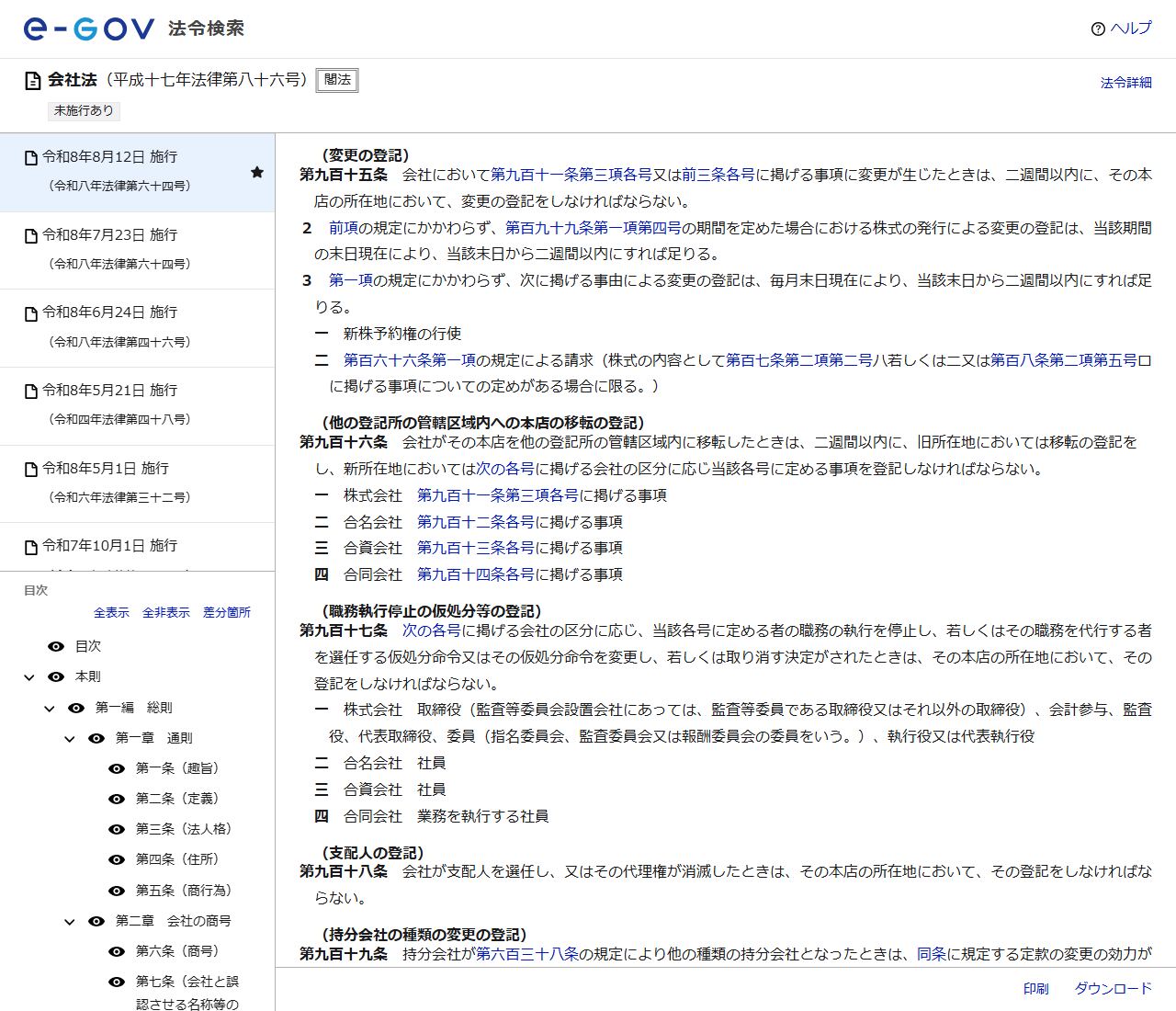Toggle eye icon for 第一章 通則
Viewport: 1176px width, 1011px height.
click(x=96, y=738)
